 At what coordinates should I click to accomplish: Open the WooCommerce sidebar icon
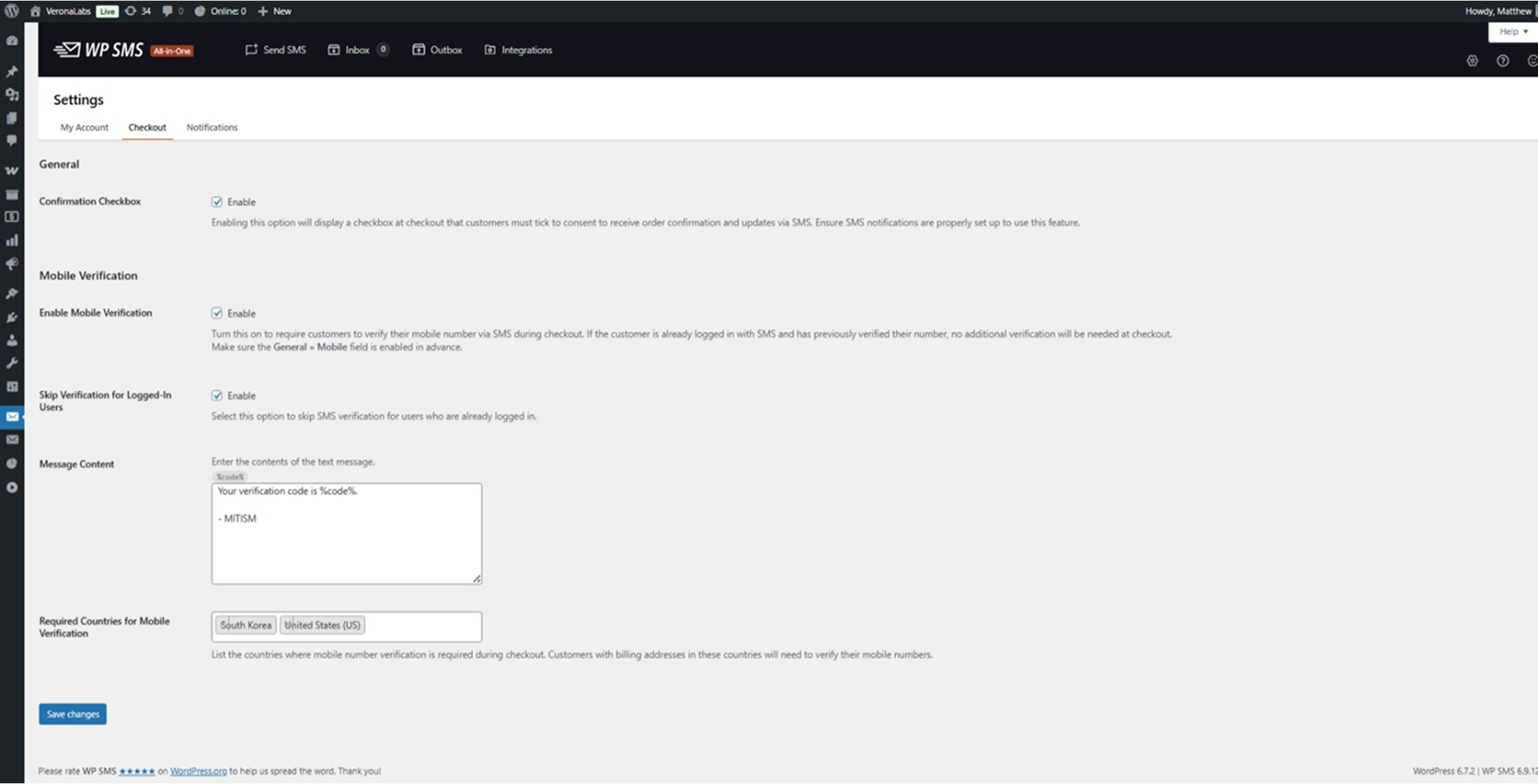(x=12, y=171)
